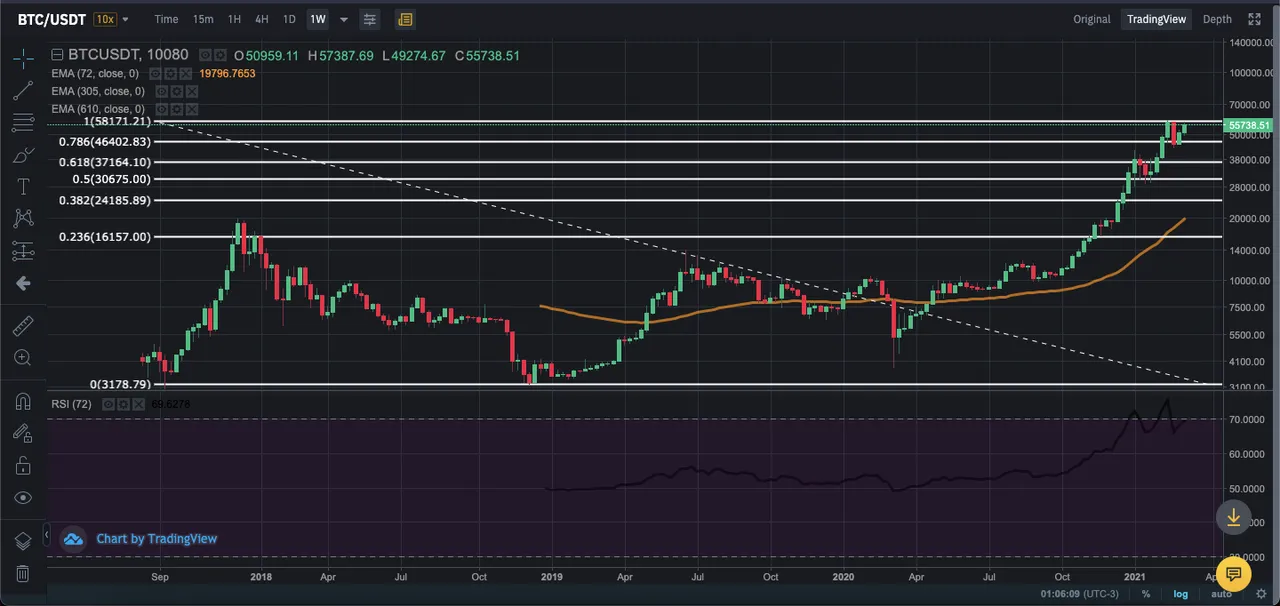Click the 01:06:09 (UTC-3) timezone

tap(1079, 594)
